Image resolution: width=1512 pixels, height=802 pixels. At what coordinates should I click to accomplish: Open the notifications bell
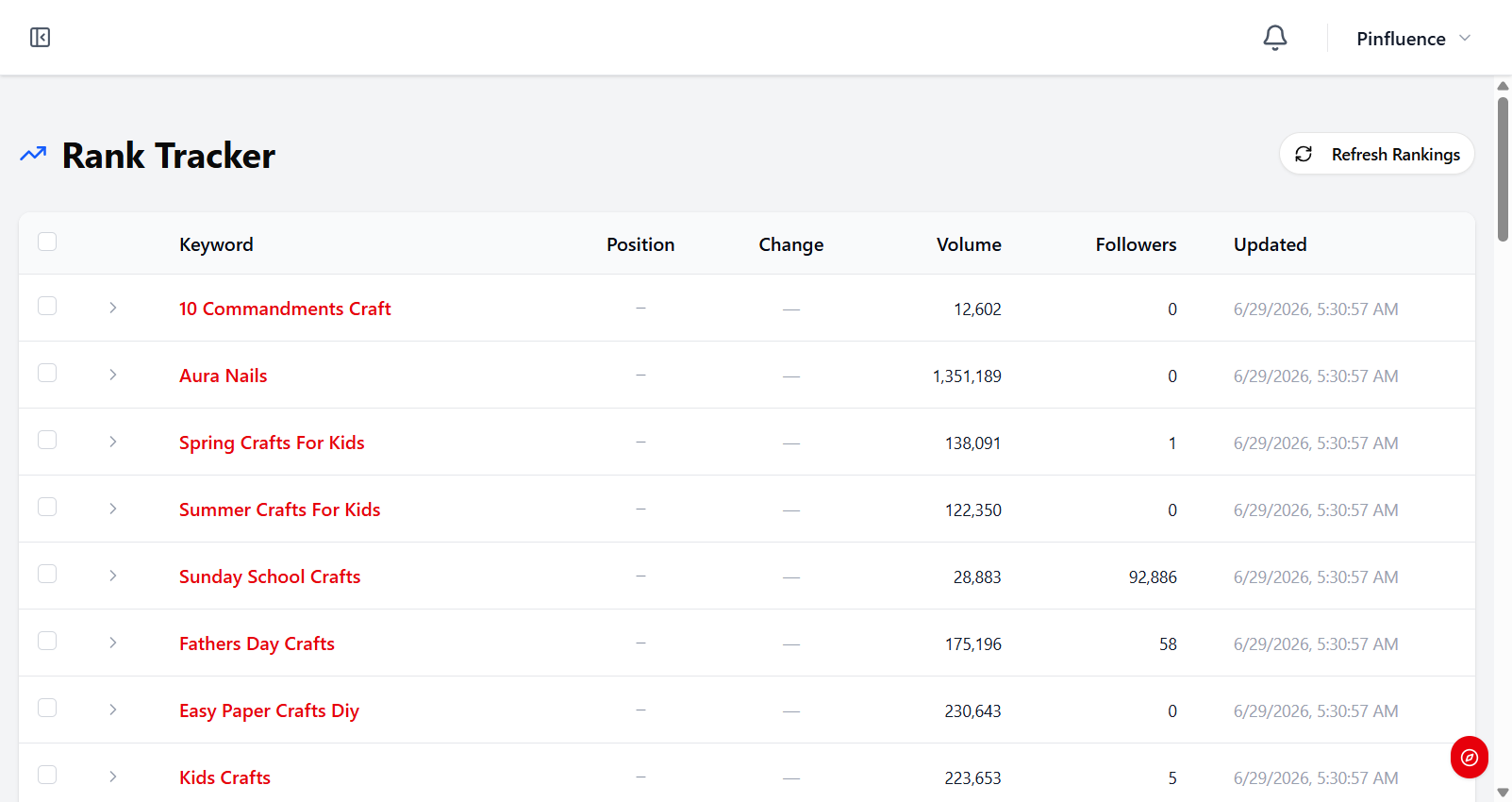1274,38
